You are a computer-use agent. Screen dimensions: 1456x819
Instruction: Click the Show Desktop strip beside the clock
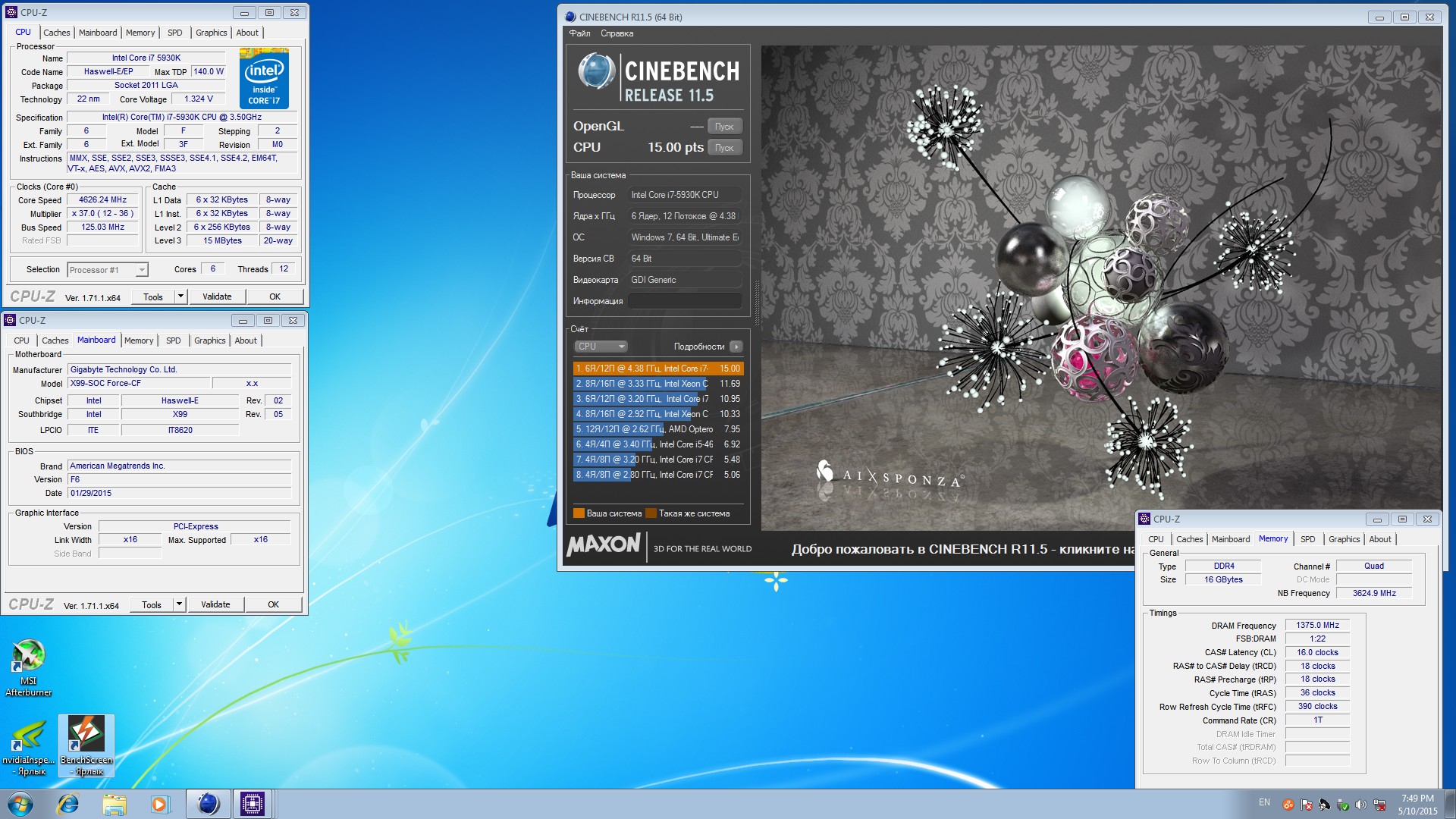tap(1450, 804)
